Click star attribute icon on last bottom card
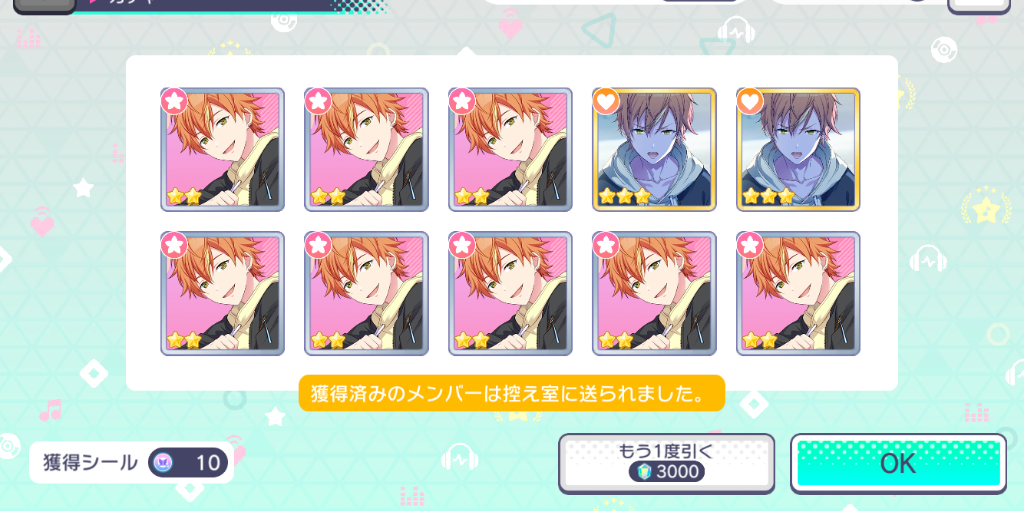Screen dimensions: 1024x511 (749, 244)
